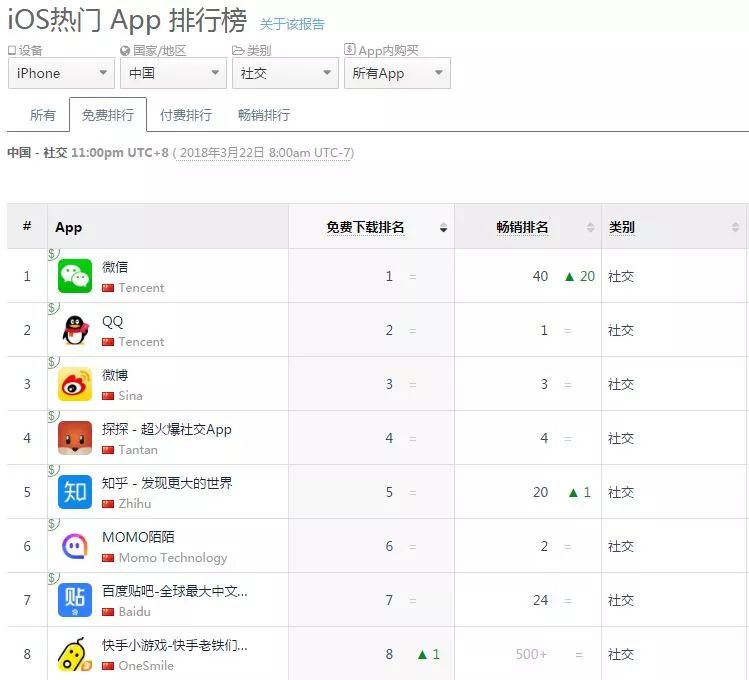Click the 500+ 畅销排名 value
The height and width of the screenshot is (680, 749).
531,654
